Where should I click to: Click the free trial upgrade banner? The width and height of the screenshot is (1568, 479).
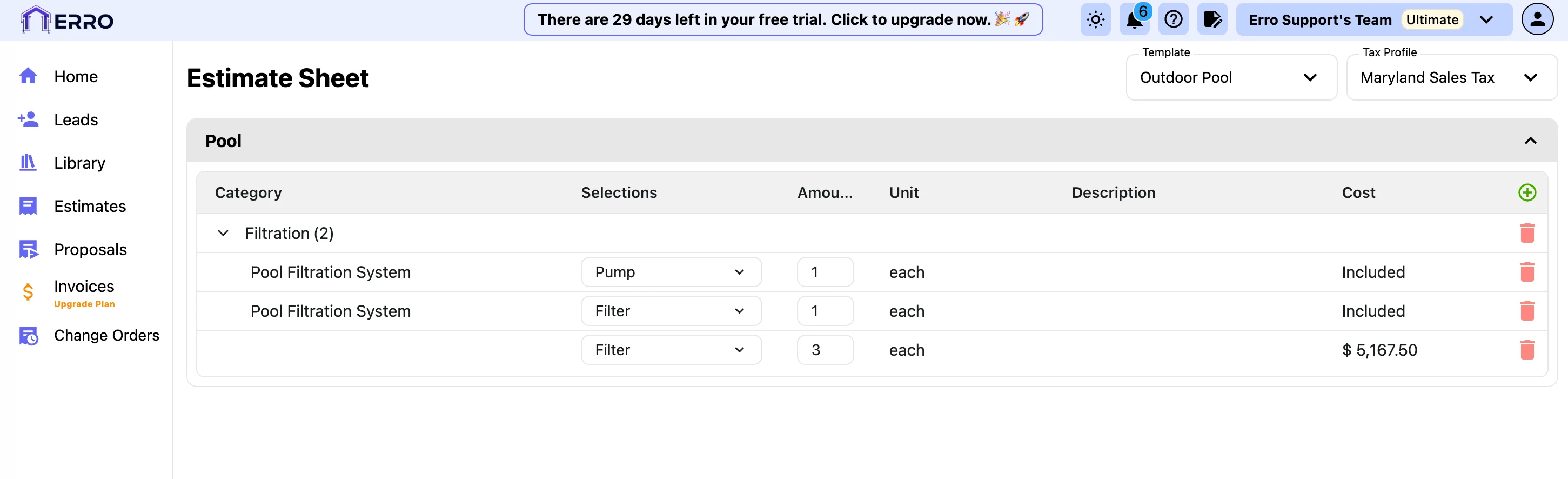click(x=783, y=20)
